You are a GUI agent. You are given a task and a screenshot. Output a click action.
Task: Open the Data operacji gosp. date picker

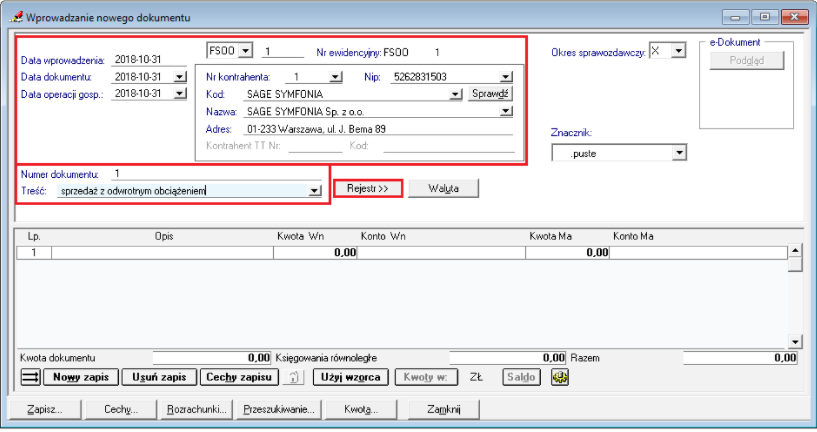180,94
